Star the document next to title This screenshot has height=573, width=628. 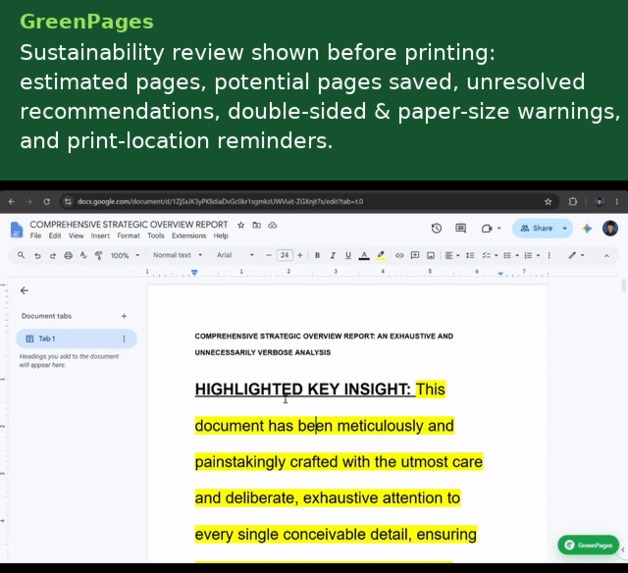pyautogui.click(x=241, y=225)
